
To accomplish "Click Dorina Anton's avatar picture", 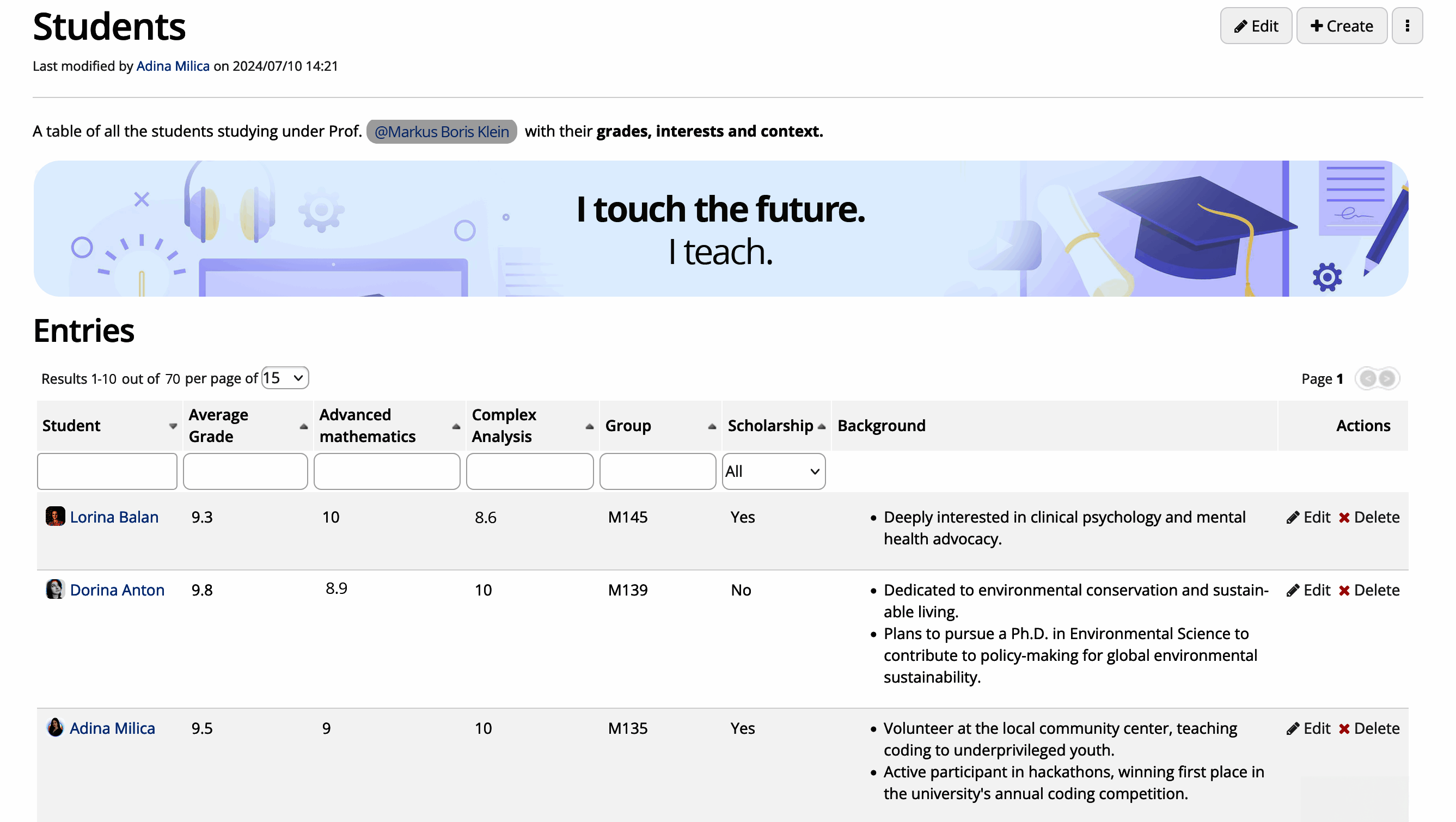I will coord(55,589).
